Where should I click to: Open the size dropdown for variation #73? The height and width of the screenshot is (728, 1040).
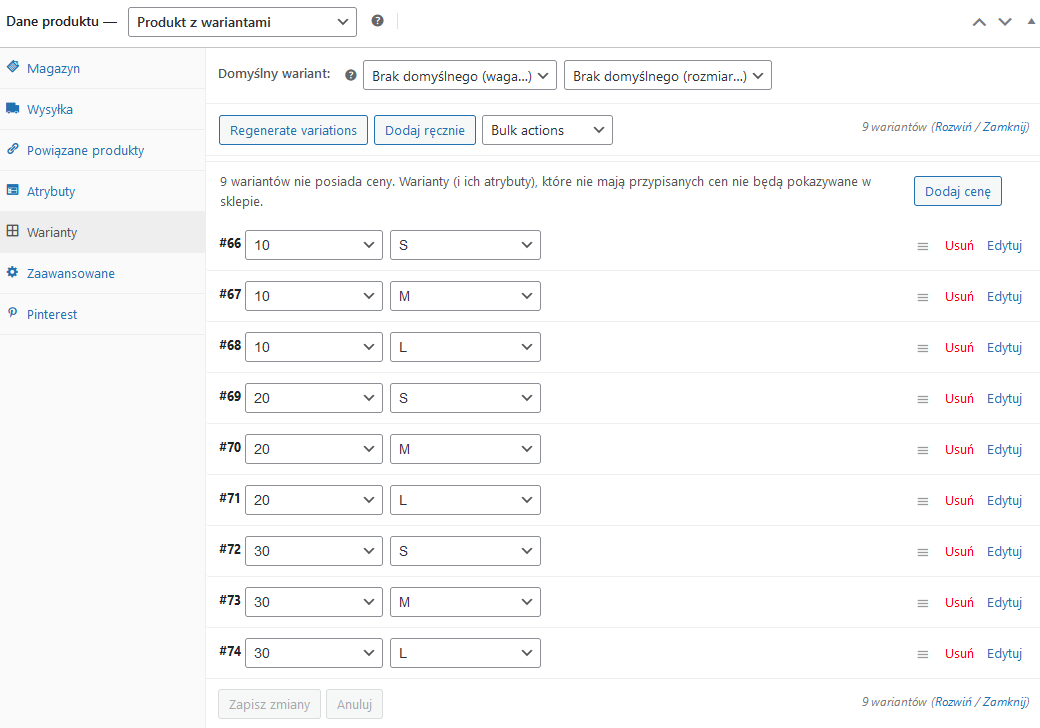[x=465, y=601]
